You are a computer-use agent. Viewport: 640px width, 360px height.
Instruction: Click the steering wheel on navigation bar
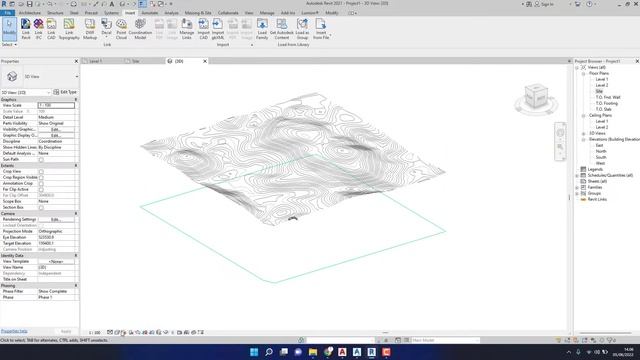[560, 132]
